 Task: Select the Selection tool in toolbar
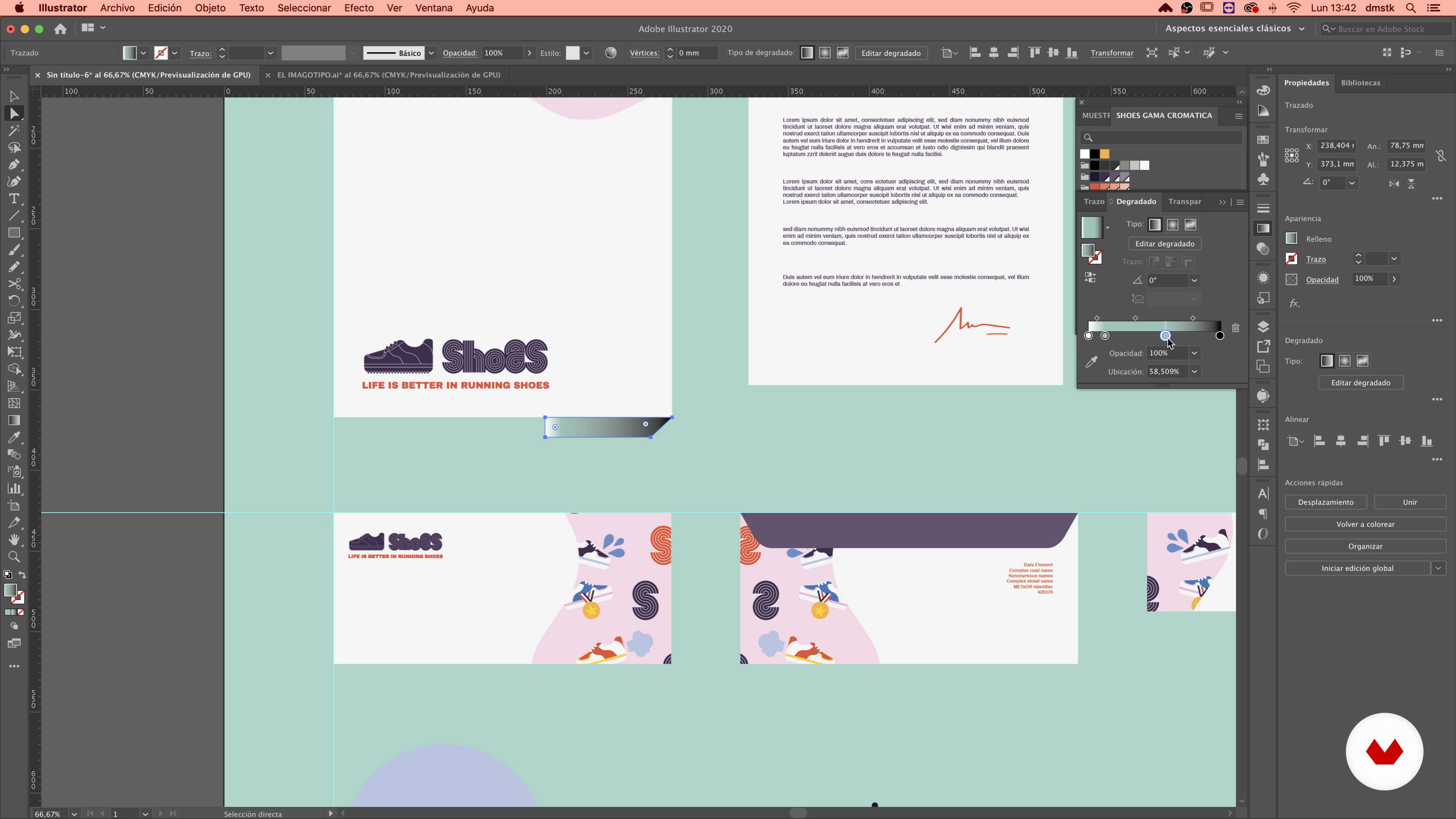14,96
